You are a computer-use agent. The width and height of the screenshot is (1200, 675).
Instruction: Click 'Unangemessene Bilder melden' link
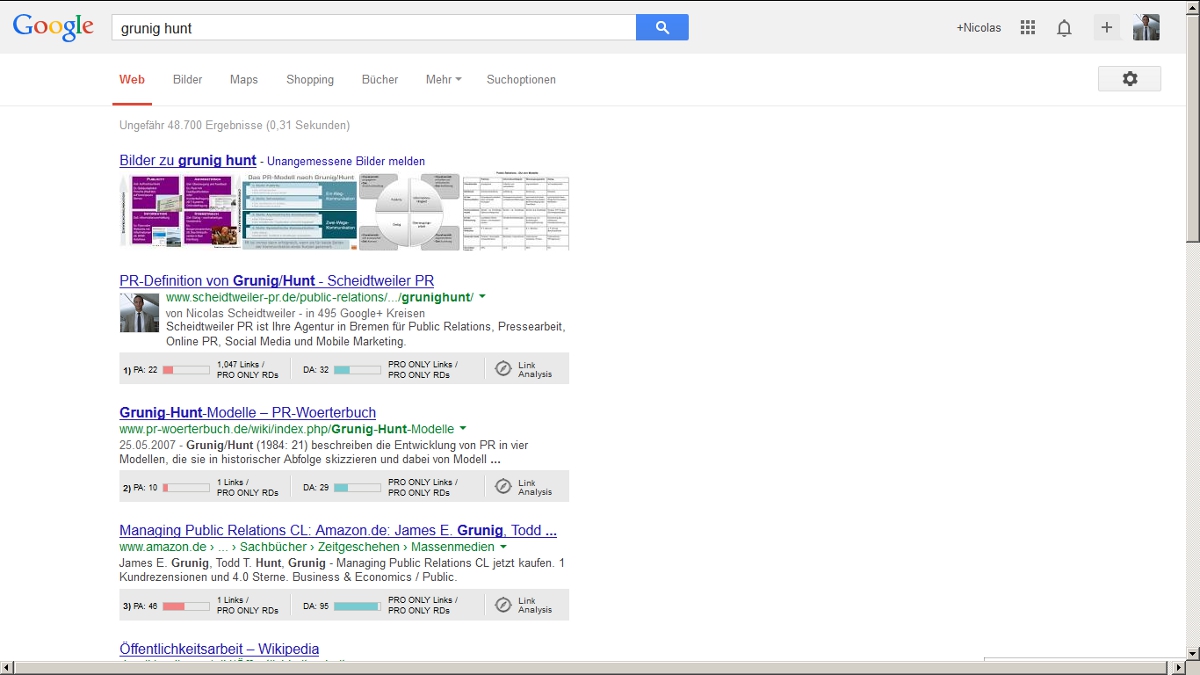[x=346, y=161]
